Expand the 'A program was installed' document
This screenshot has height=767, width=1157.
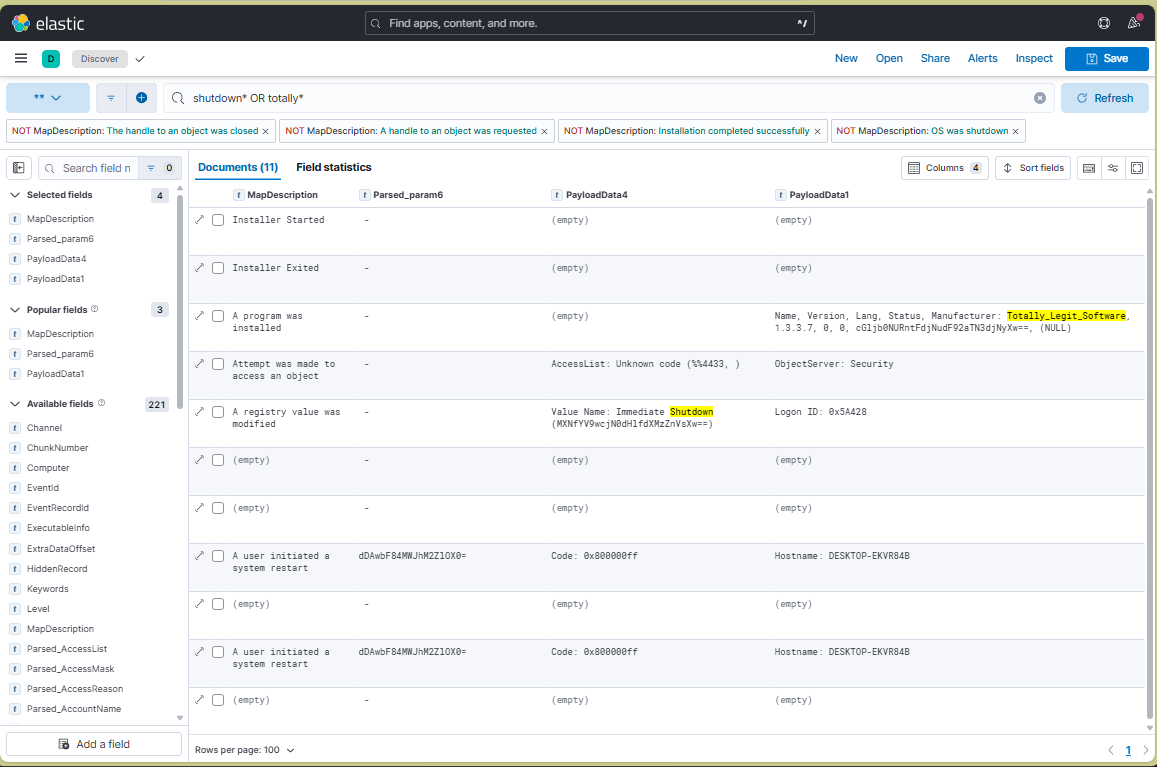click(x=199, y=316)
